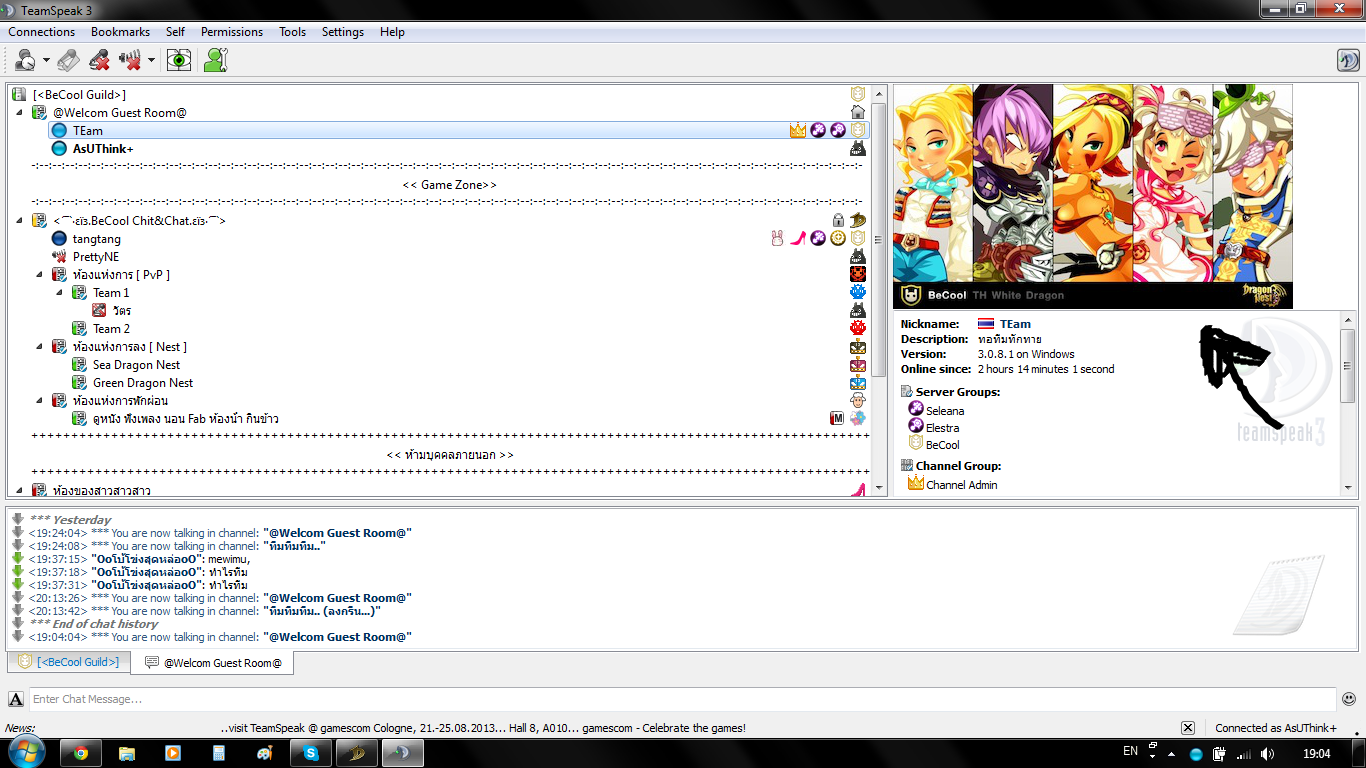The height and width of the screenshot is (768, 1366).
Task: Open the text formatting A button
Action: (x=16, y=699)
